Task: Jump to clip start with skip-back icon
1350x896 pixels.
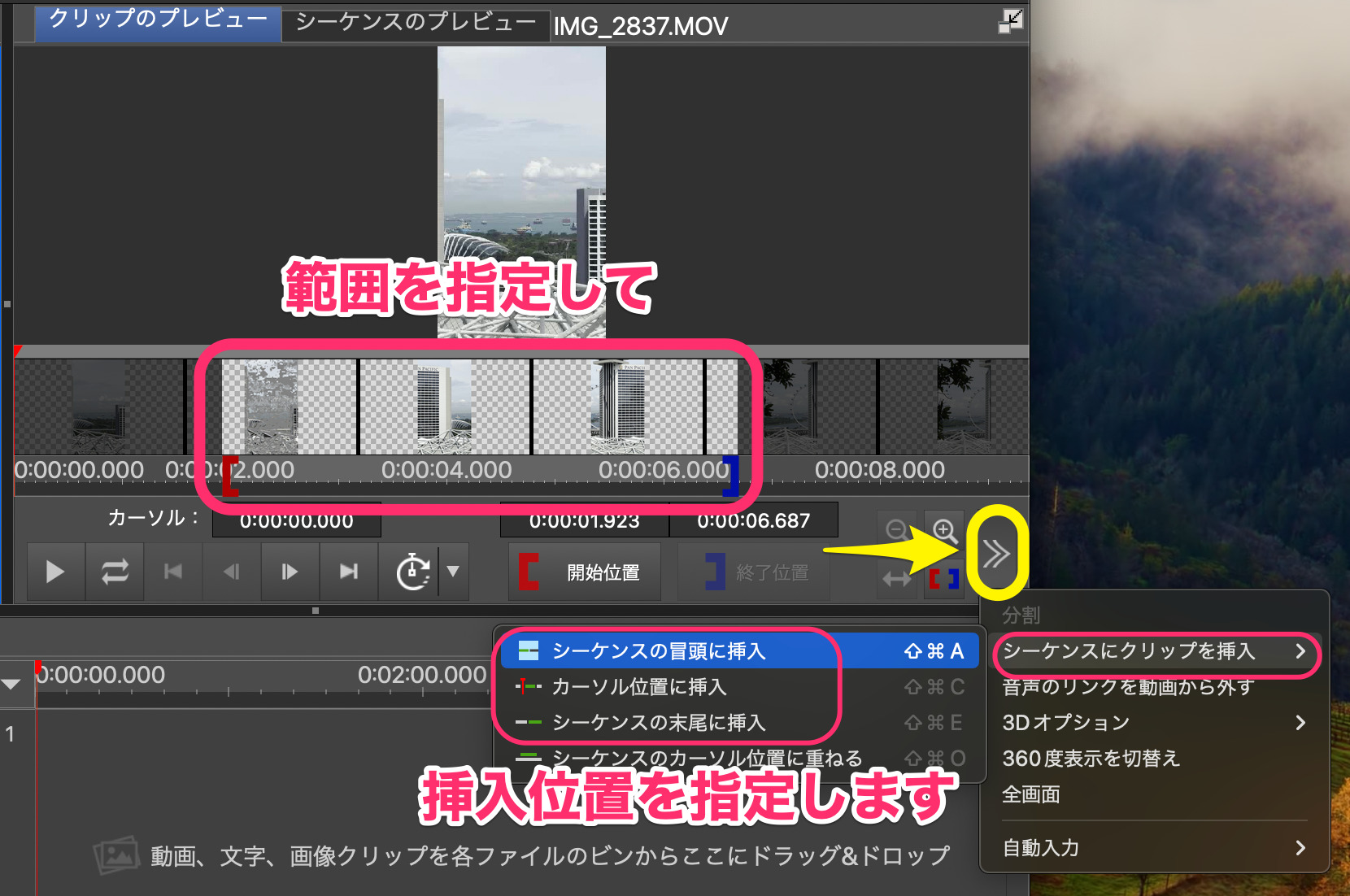Action: pyautogui.click(x=172, y=572)
